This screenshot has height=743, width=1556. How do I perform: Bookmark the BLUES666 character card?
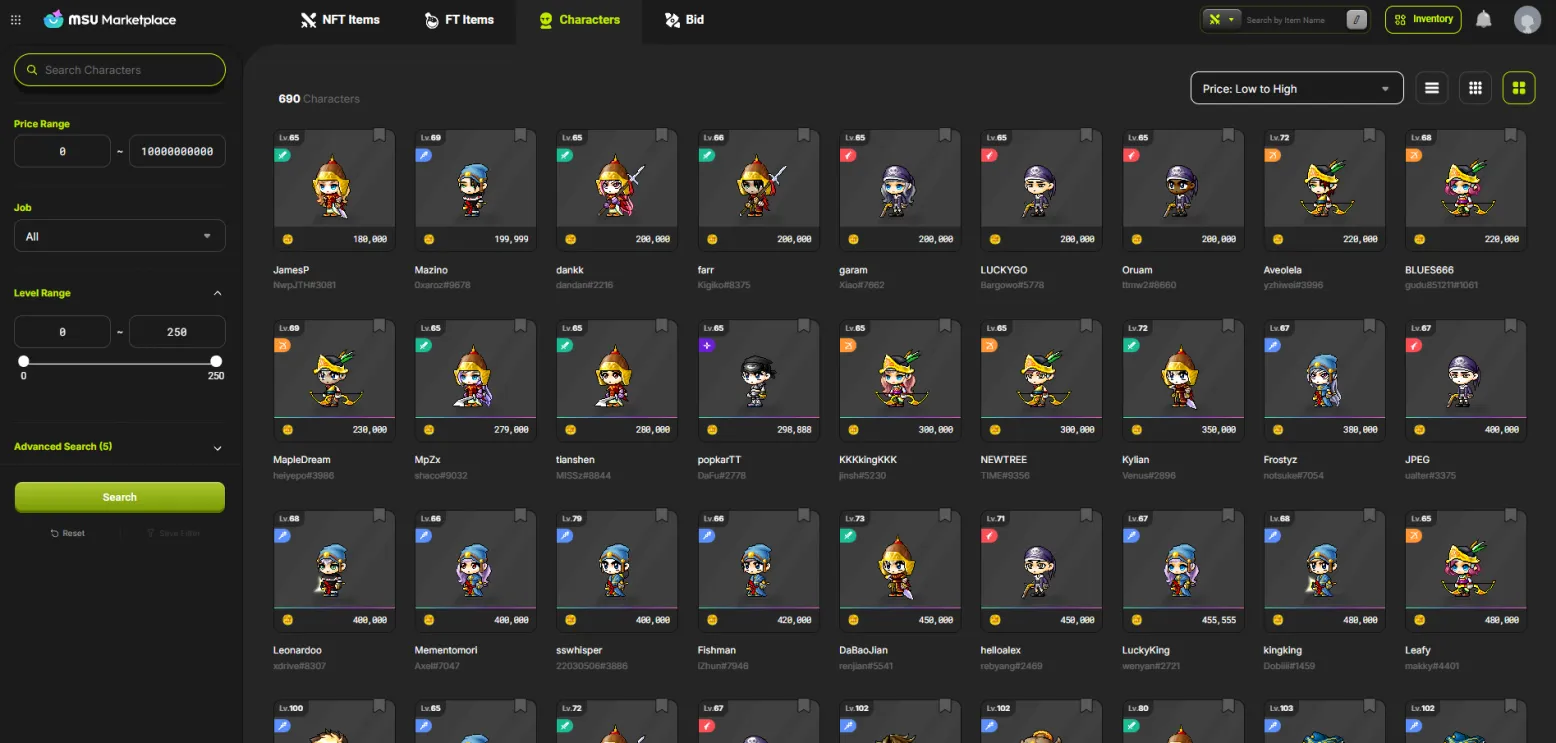click(1511, 135)
